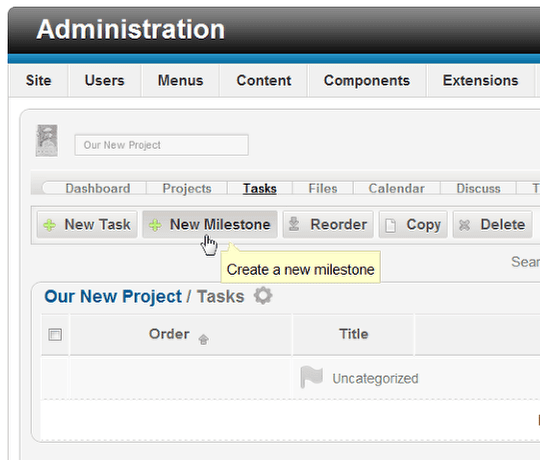Click the Copy page icon
Viewport: 540px width, 460px height.
tap(390, 226)
